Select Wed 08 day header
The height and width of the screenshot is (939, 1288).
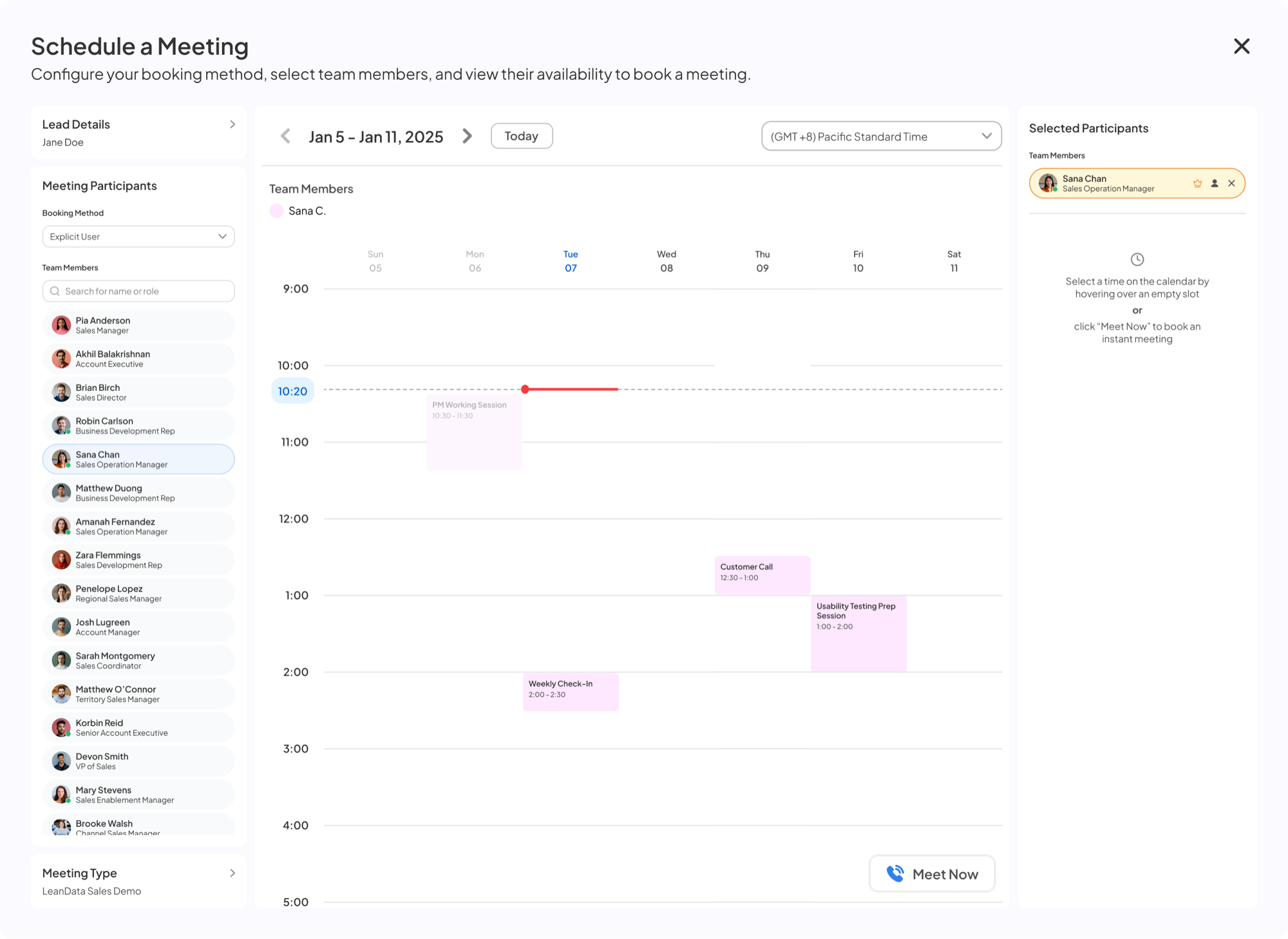pos(667,261)
